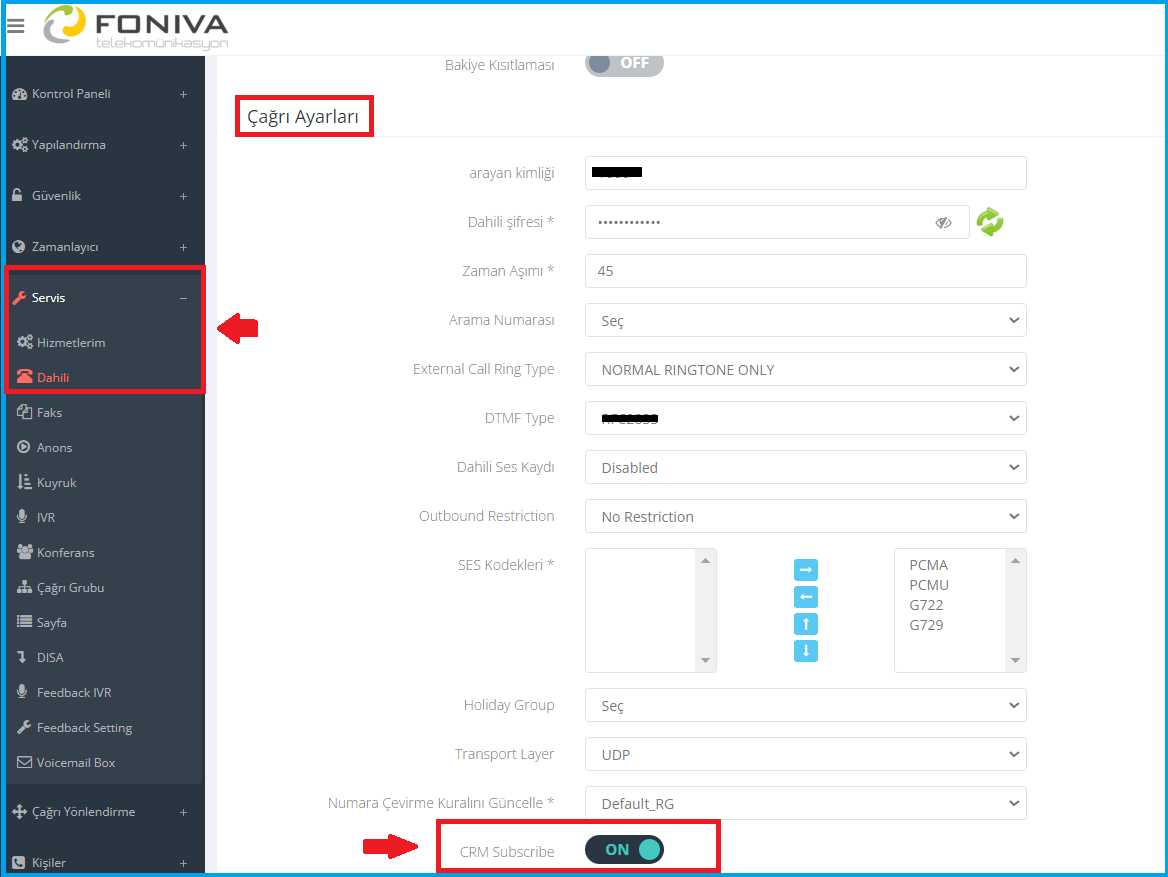This screenshot has height=877, width=1168.
Task: Click the Yapılandırma gears icon
Action: (20, 145)
